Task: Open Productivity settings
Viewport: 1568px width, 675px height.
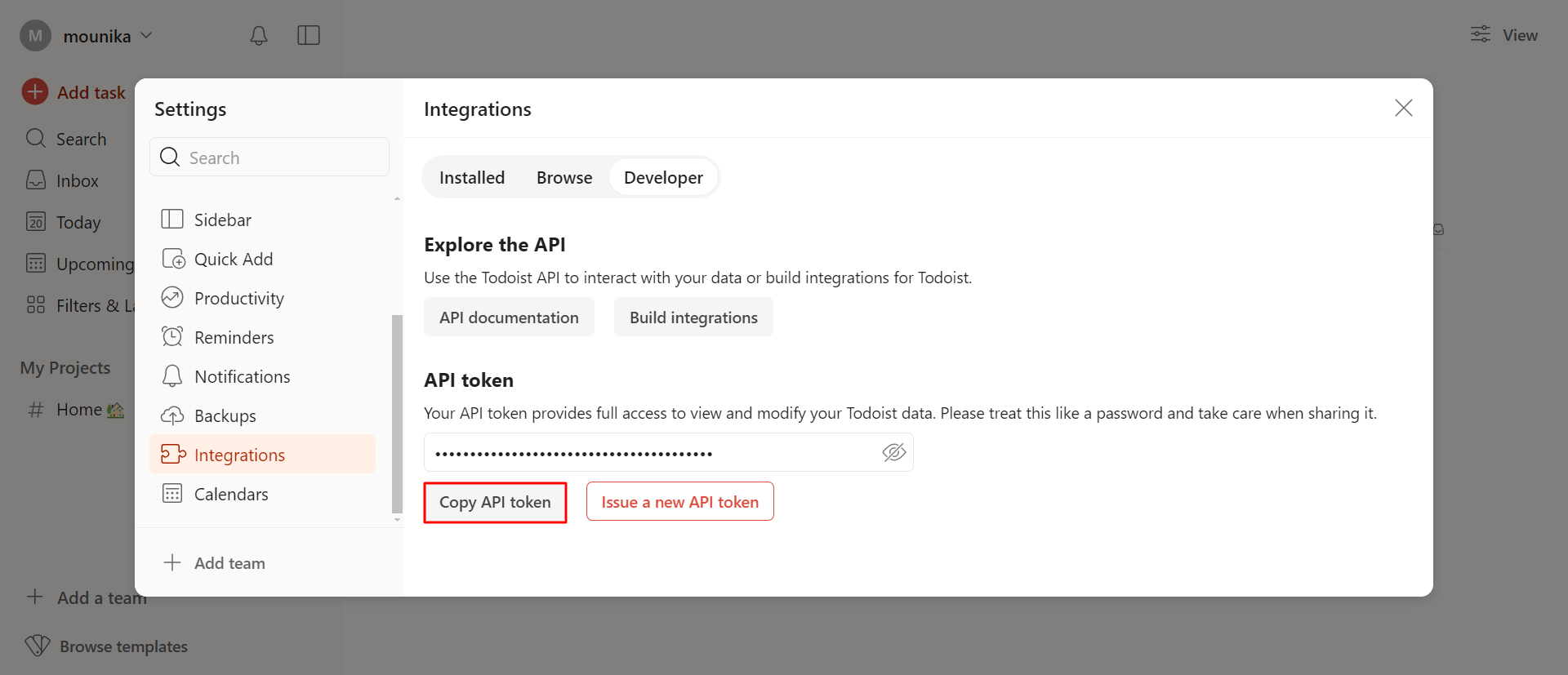Action: (x=238, y=299)
